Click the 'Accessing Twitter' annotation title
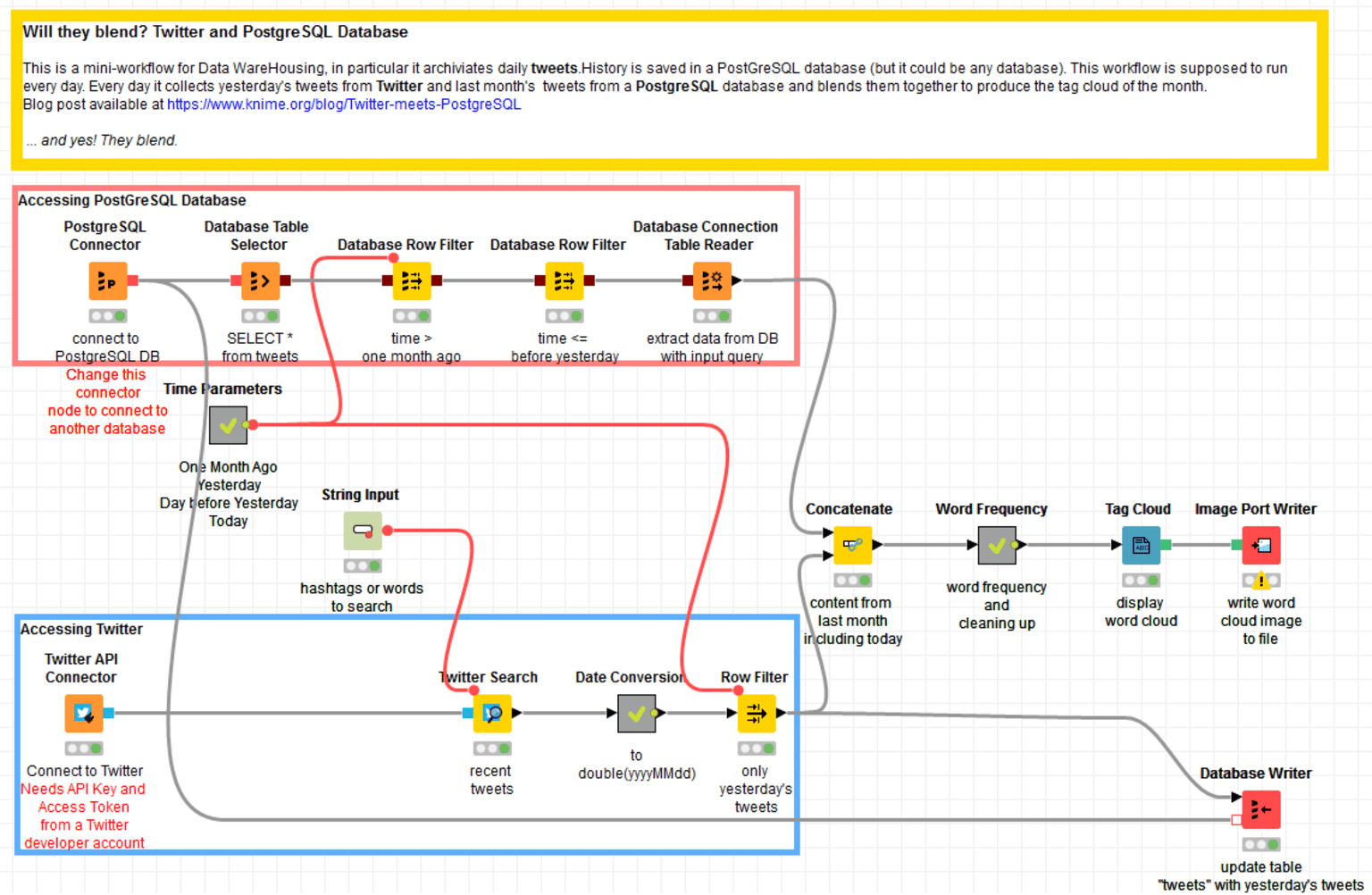1372x895 pixels. pyautogui.click(x=81, y=630)
